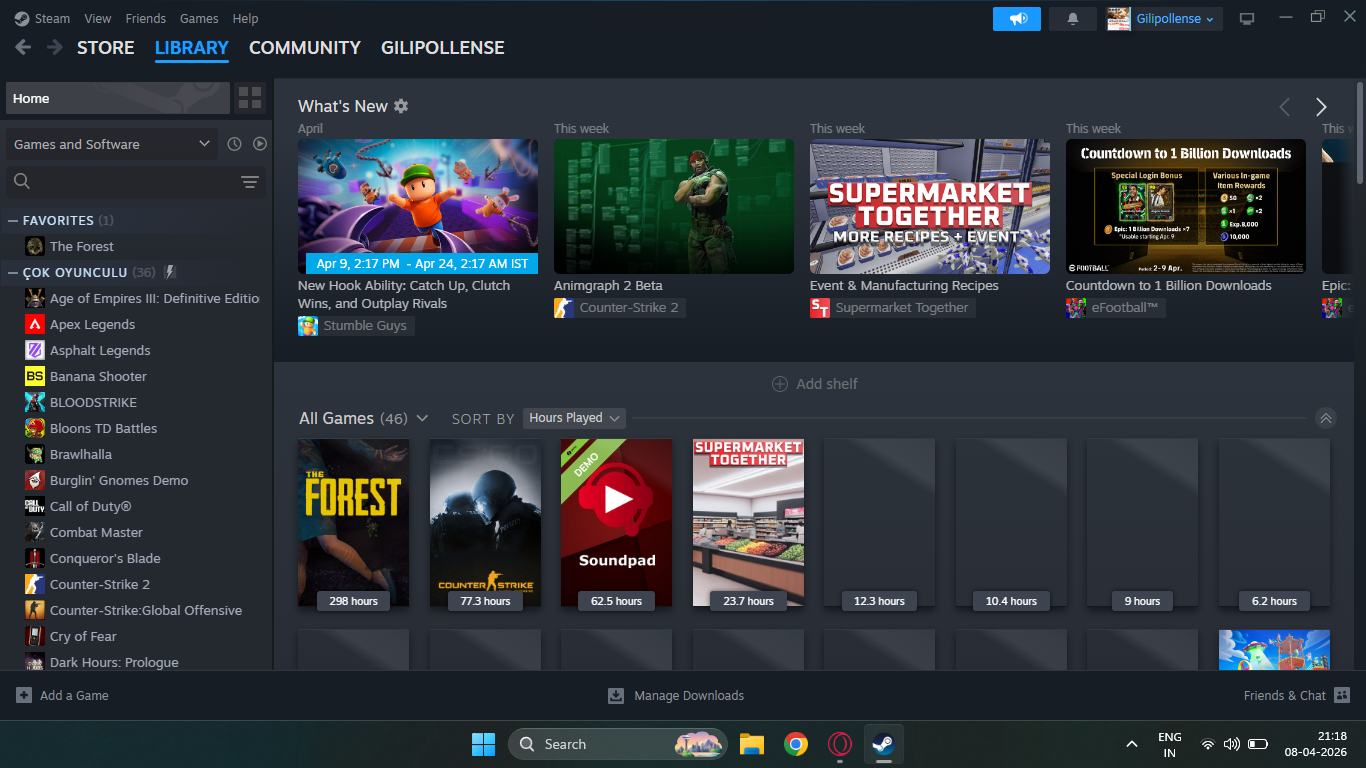
Task: Click The Forest game cover thumbnail
Action: [x=353, y=522]
